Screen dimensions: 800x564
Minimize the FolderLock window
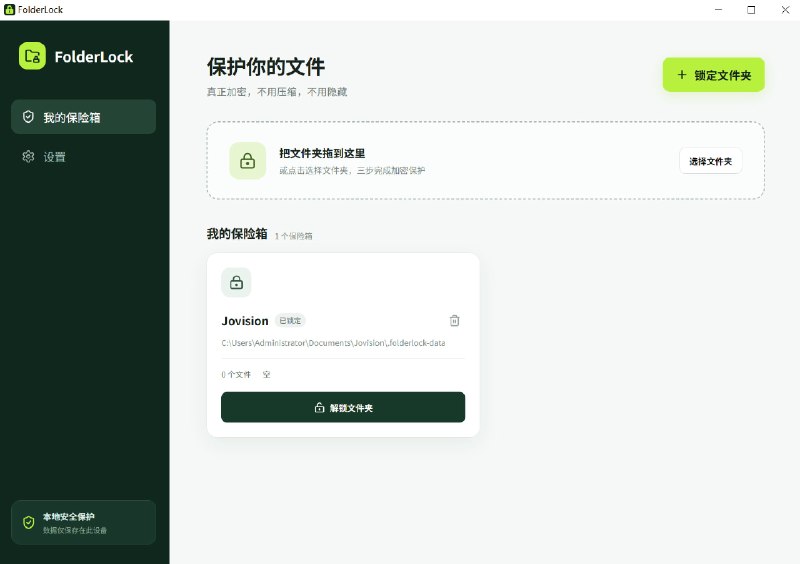coord(718,10)
